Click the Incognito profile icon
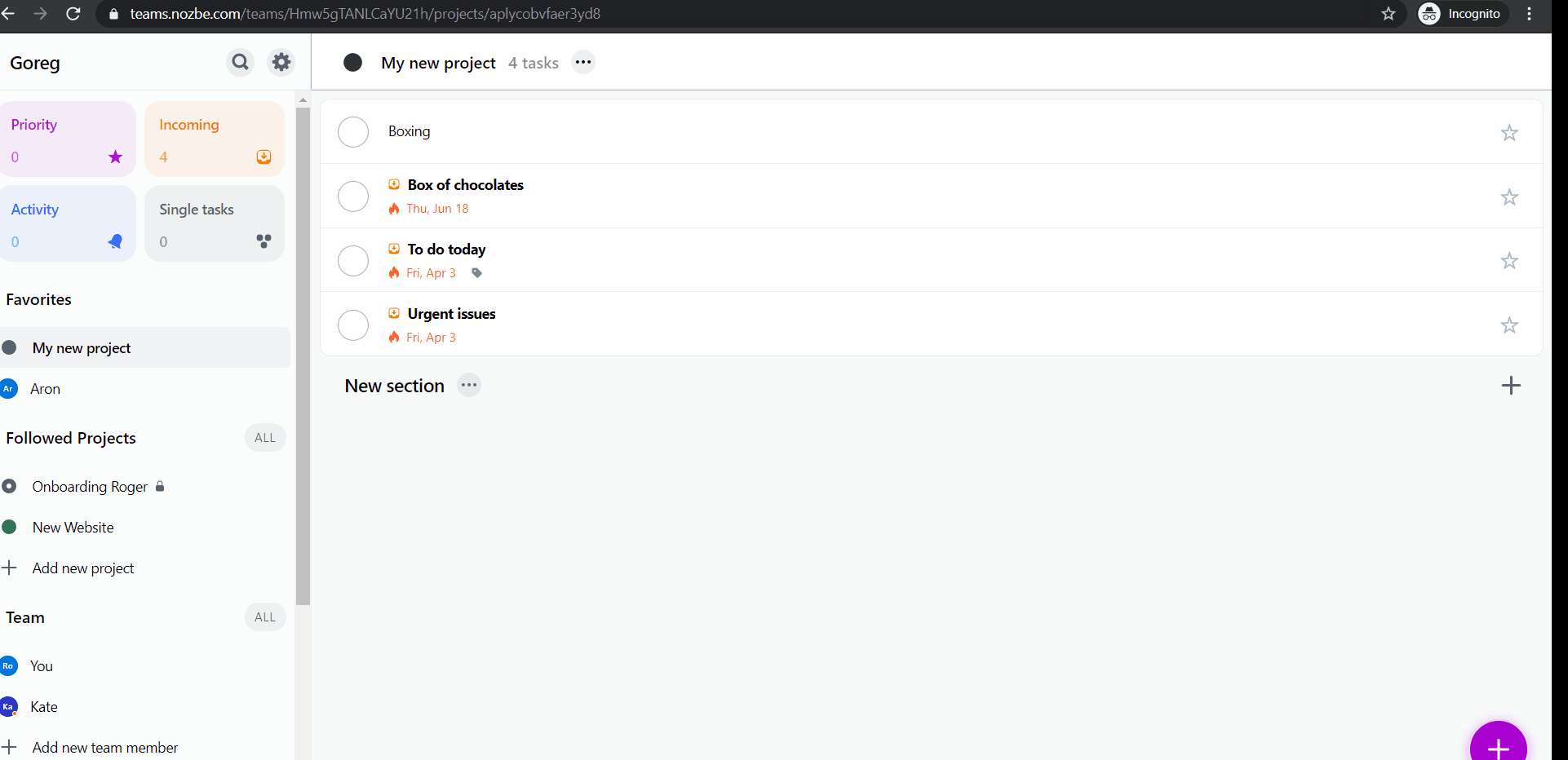 [1429, 14]
